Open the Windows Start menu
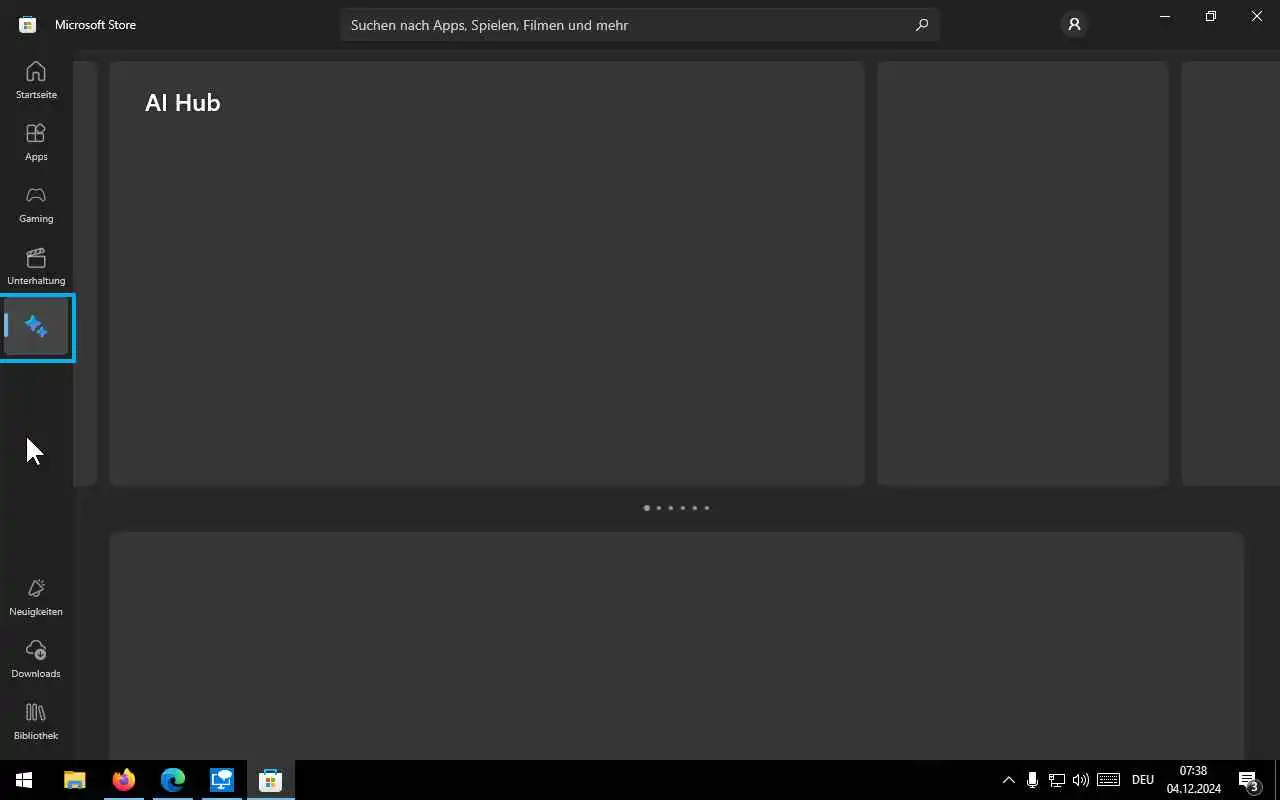Viewport: 1280px width, 800px height. [24, 780]
